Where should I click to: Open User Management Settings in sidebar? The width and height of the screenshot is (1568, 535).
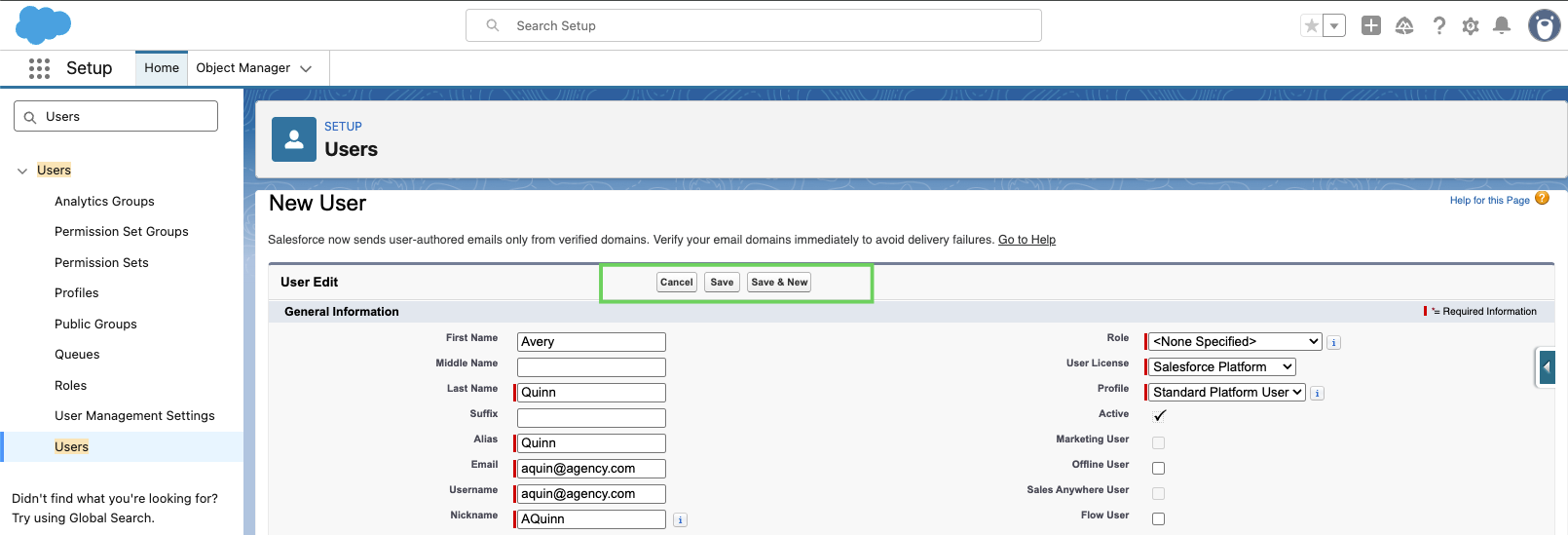pyautogui.click(x=134, y=415)
